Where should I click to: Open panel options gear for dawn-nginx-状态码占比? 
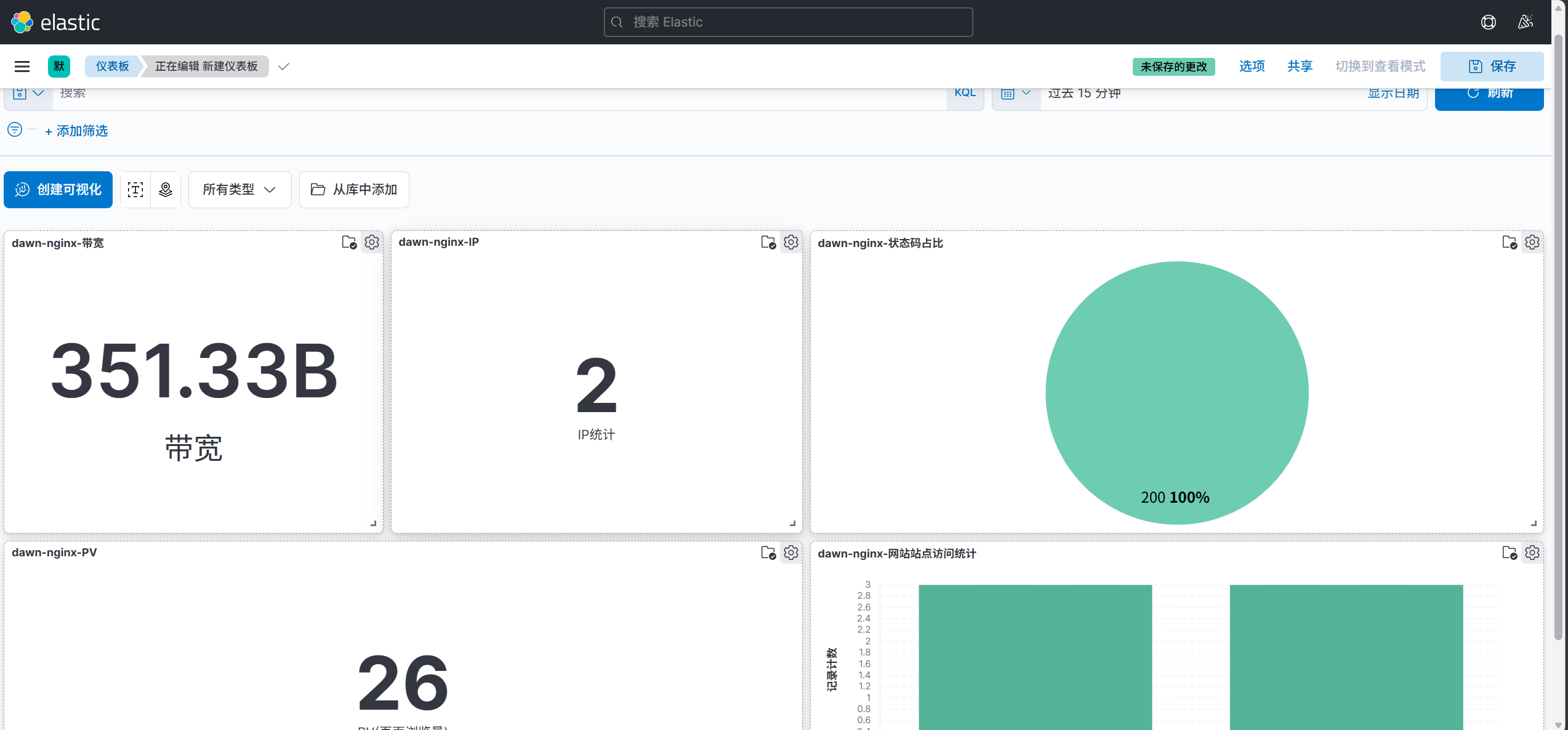pyautogui.click(x=1532, y=242)
